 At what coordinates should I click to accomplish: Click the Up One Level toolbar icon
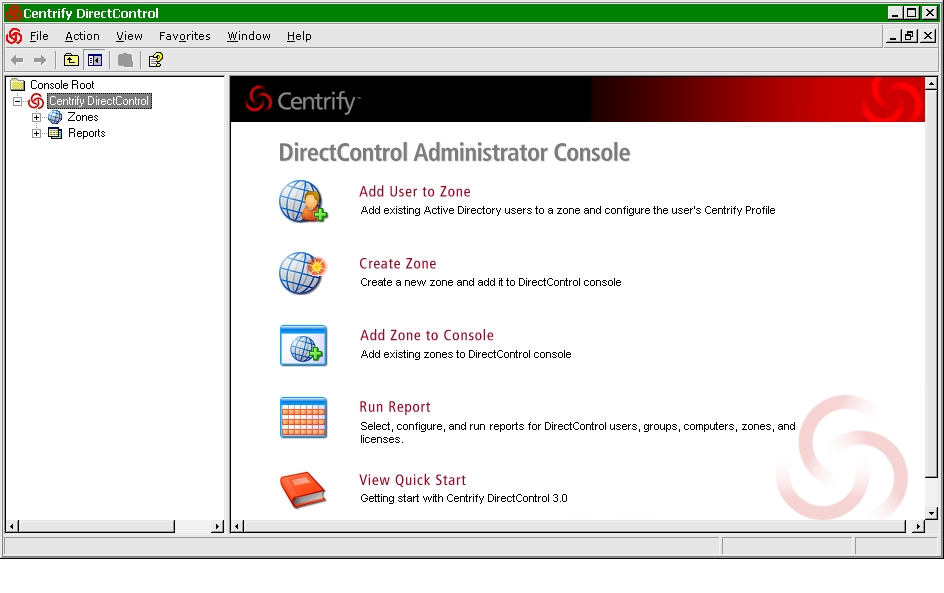click(x=71, y=60)
